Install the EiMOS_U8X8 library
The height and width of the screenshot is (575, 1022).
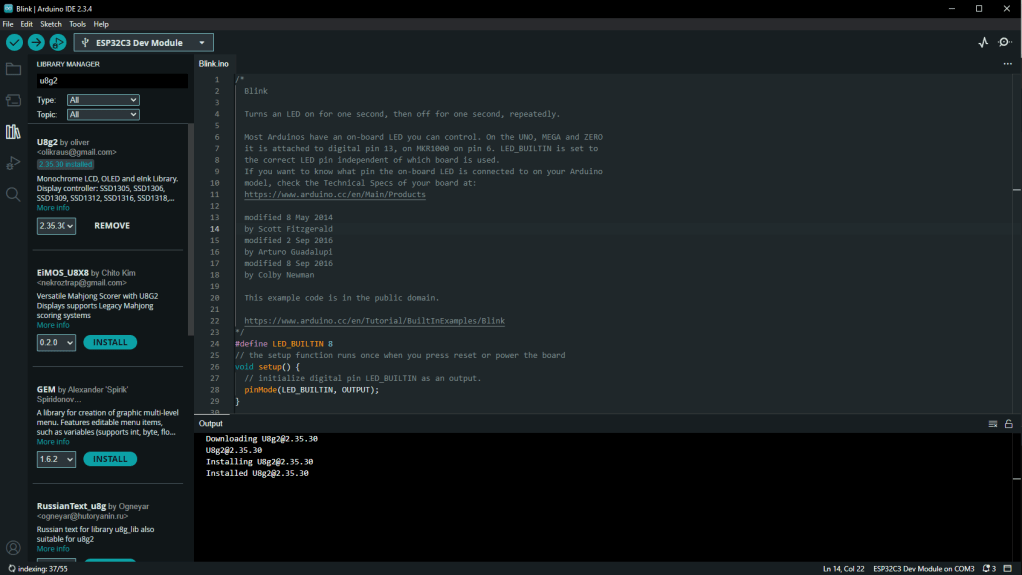pyautogui.click(x=110, y=342)
